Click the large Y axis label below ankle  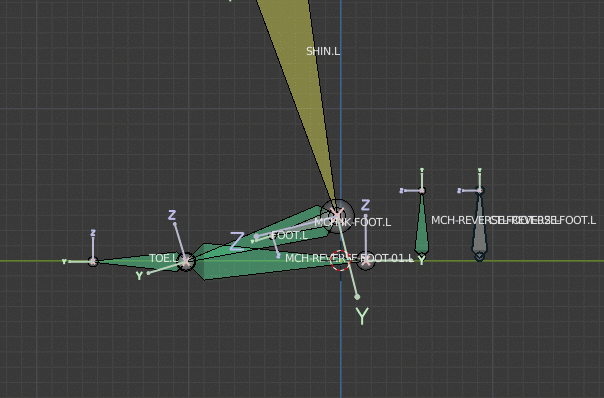tap(362, 316)
